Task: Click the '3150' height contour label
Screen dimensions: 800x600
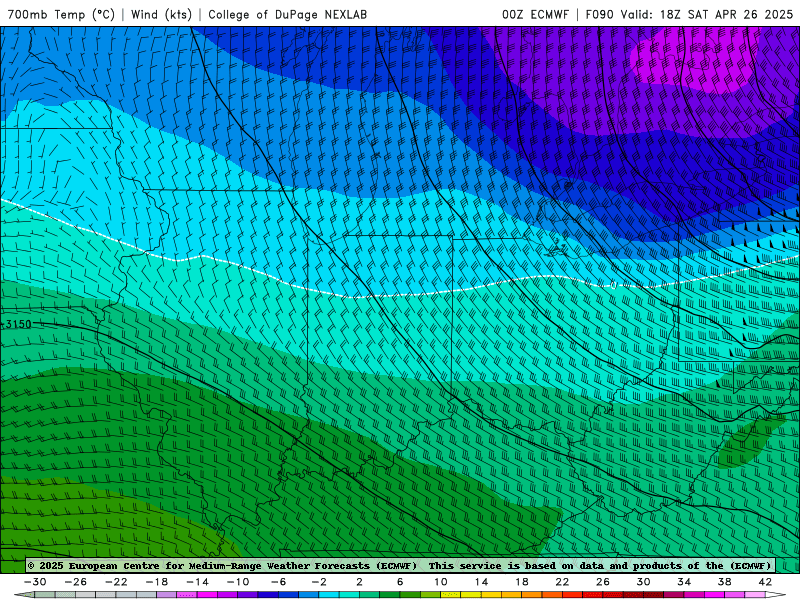Action: click(18, 324)
